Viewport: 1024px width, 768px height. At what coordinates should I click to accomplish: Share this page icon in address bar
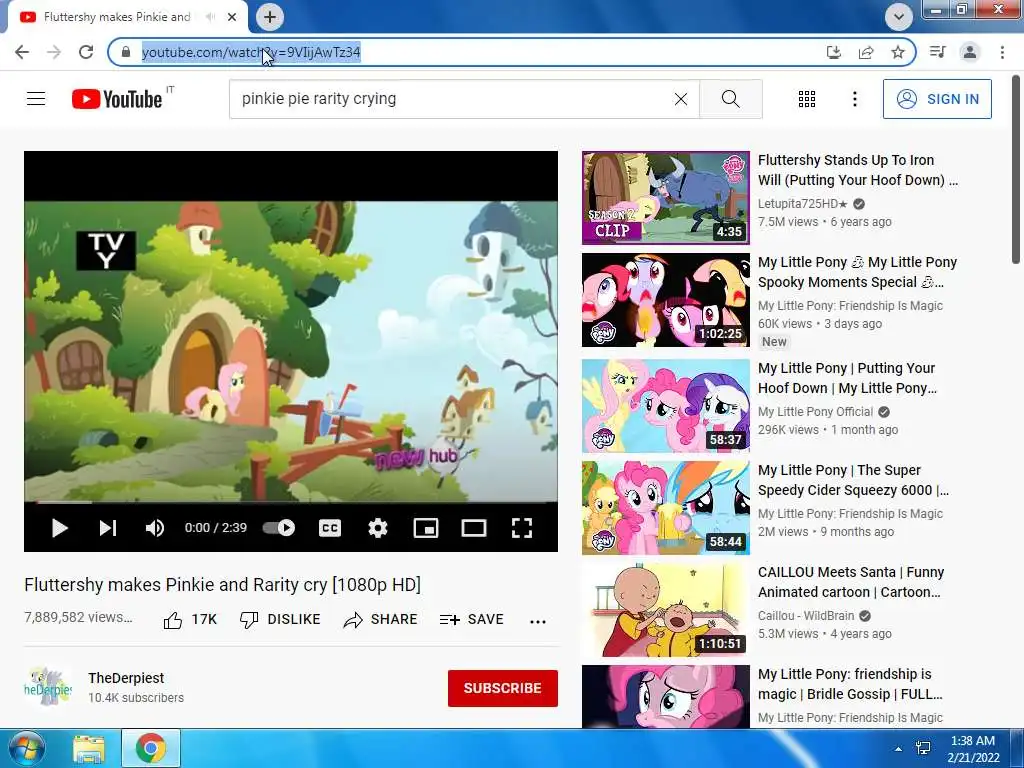[866, 52]
